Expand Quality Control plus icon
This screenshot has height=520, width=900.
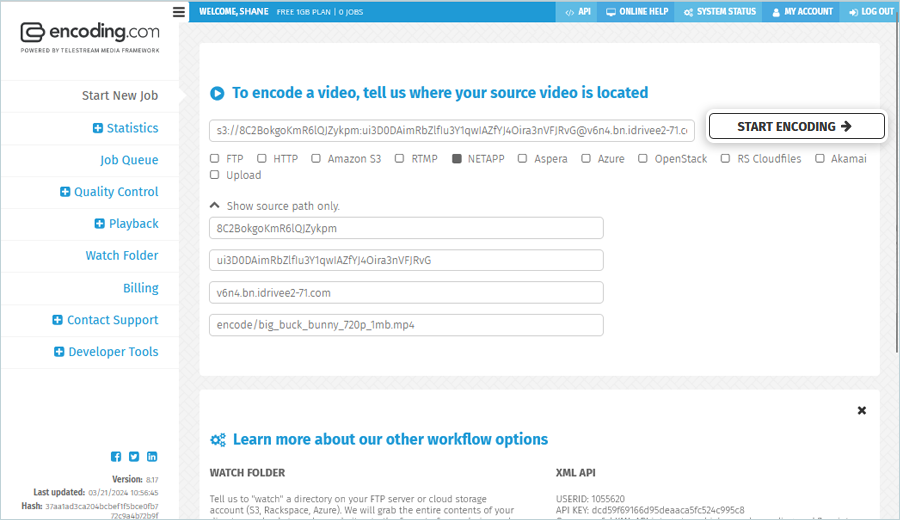pos(65,192)
